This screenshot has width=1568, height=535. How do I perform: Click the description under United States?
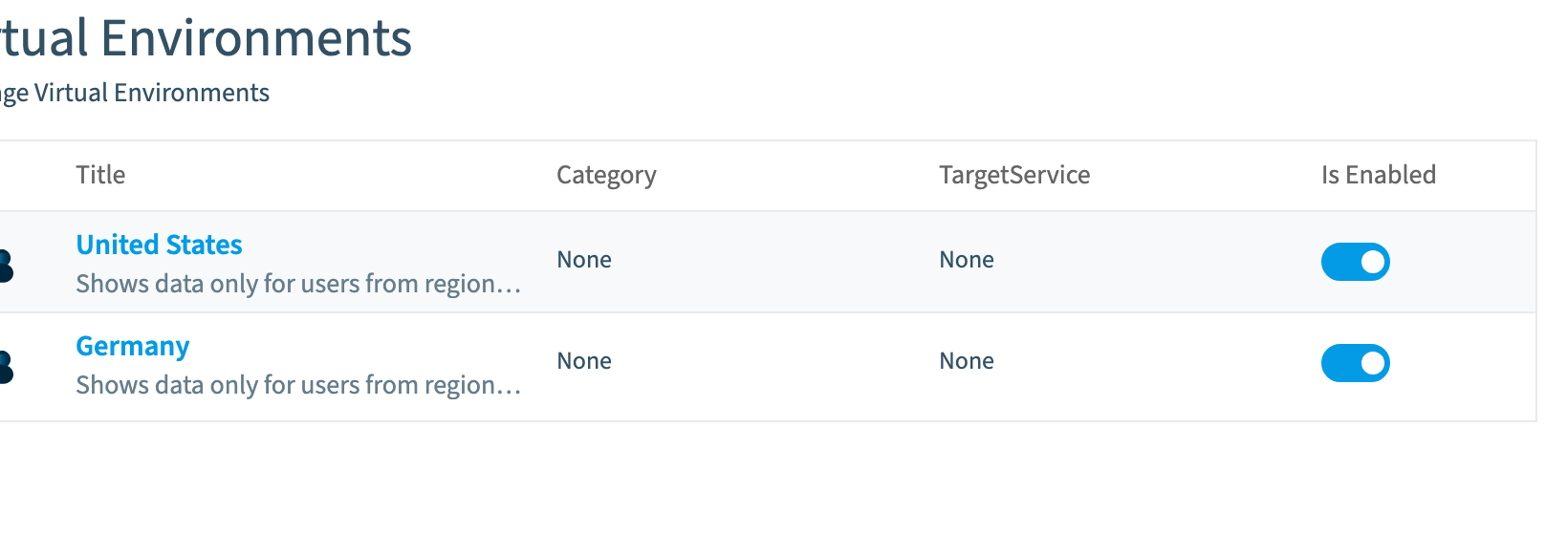click(298, 284)
